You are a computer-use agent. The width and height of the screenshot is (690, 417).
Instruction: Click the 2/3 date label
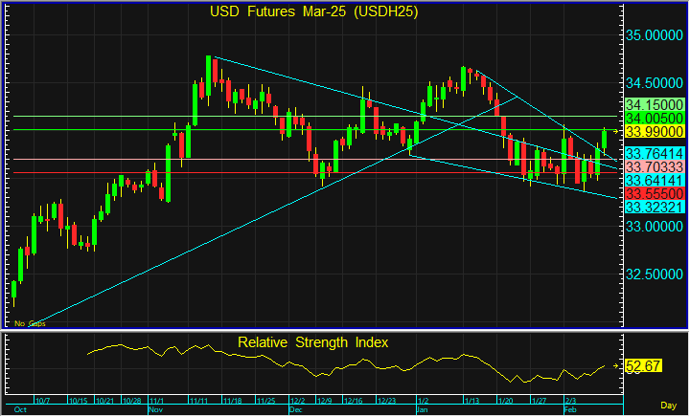pyautogui.click(x=570, y=401)
